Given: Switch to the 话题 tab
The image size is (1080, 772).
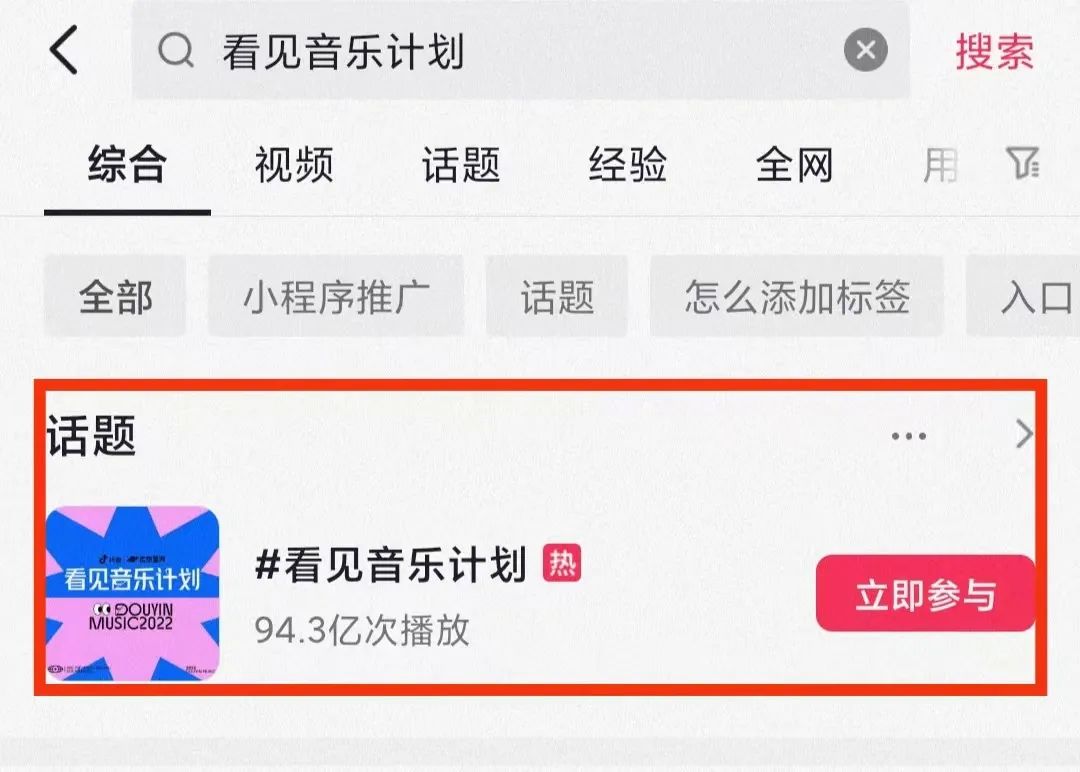Looking at the screenshot, I should (x=461, y=165).
